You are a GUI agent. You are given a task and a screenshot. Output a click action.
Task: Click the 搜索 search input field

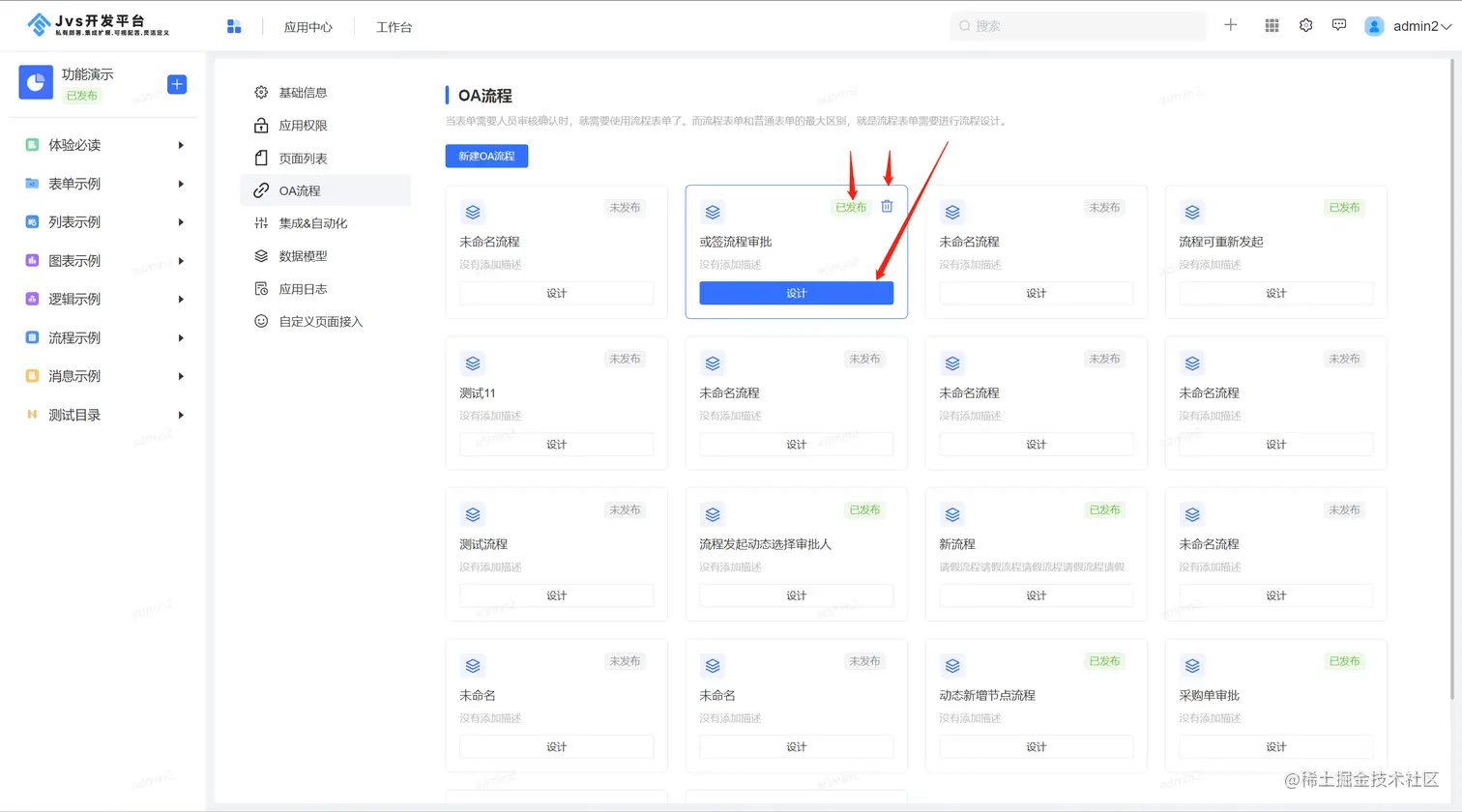pos(1078,26)
